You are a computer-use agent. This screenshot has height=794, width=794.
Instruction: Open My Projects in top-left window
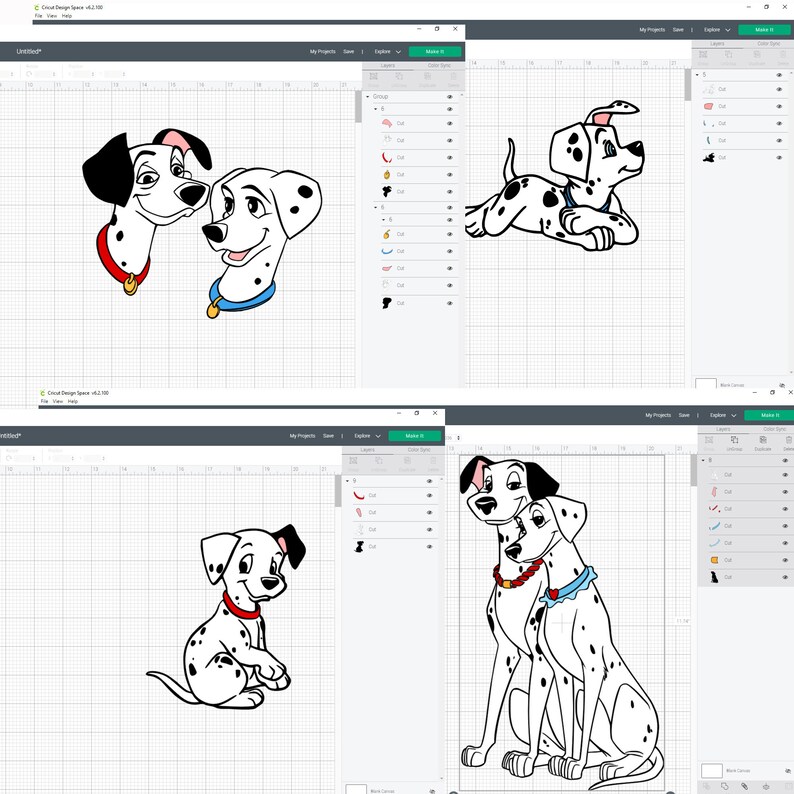click(x=323, y=52)
